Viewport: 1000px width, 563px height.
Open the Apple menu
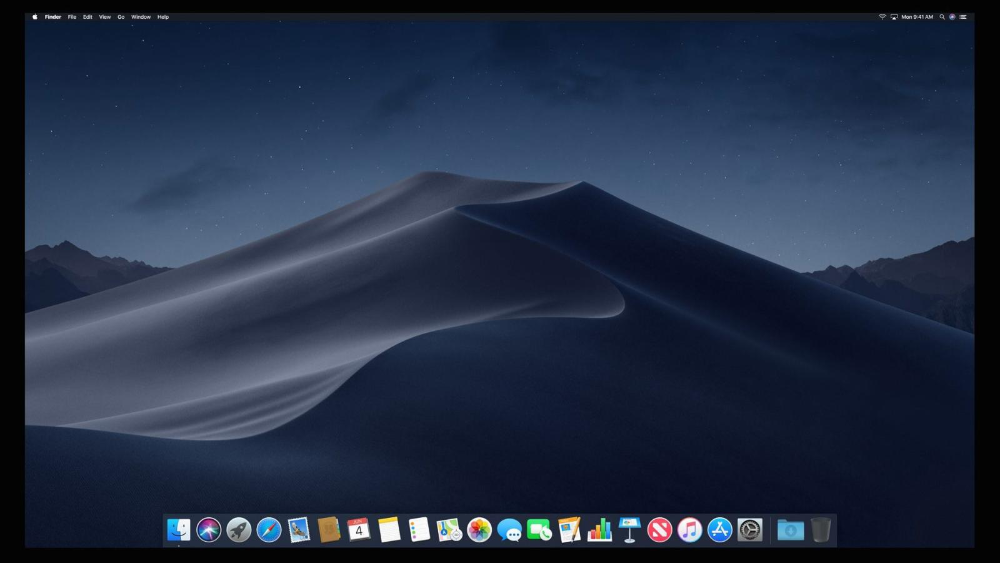click(34, 17)
